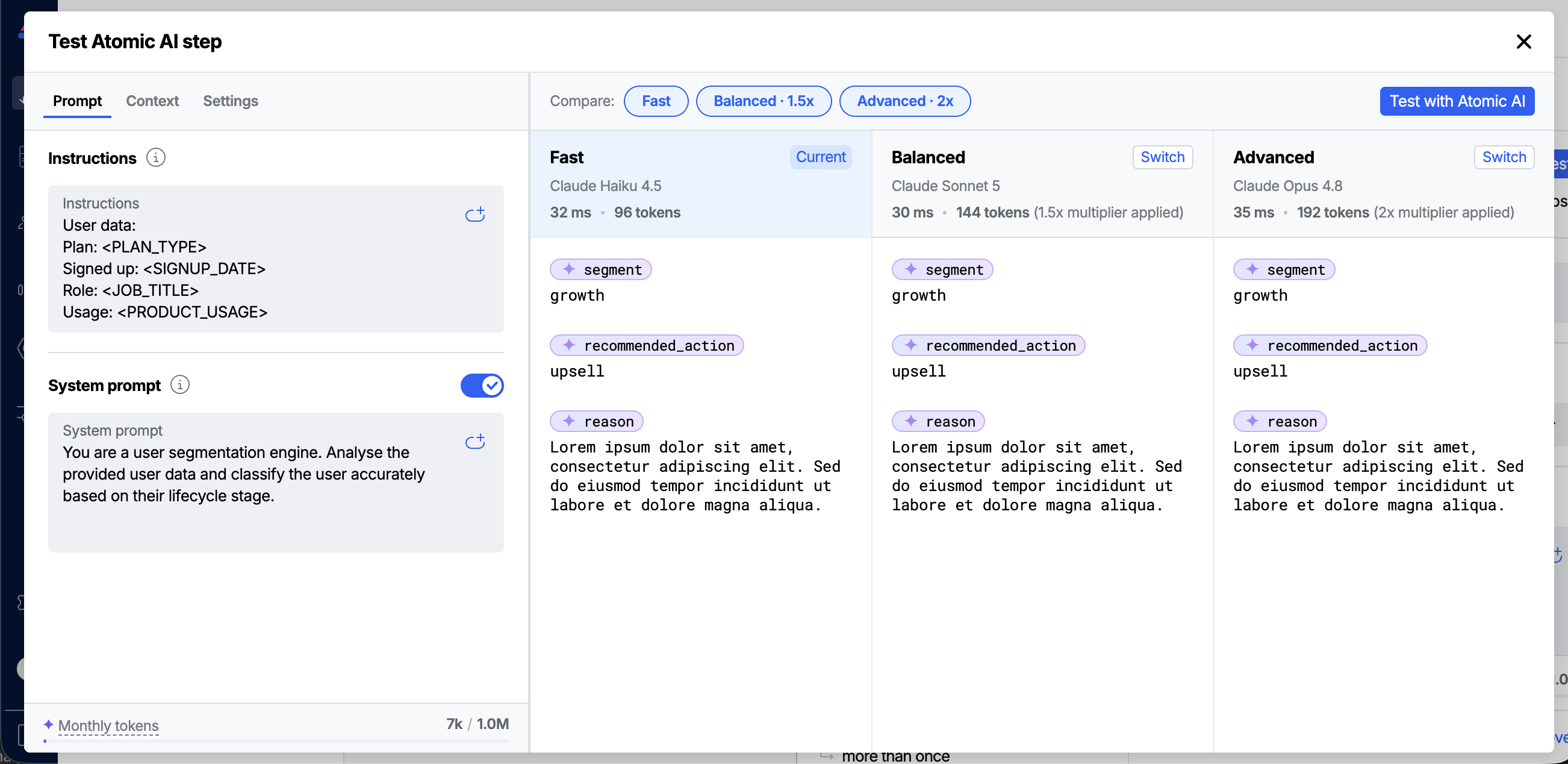Click insert-variable icon in System prompt box
Viewport: 1568px width, 764px height.
(x=474, y=442)
